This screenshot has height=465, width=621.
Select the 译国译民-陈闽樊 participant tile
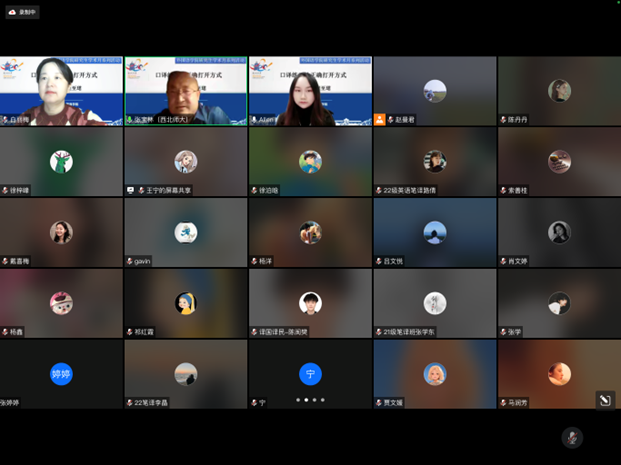tap(310, 303)
